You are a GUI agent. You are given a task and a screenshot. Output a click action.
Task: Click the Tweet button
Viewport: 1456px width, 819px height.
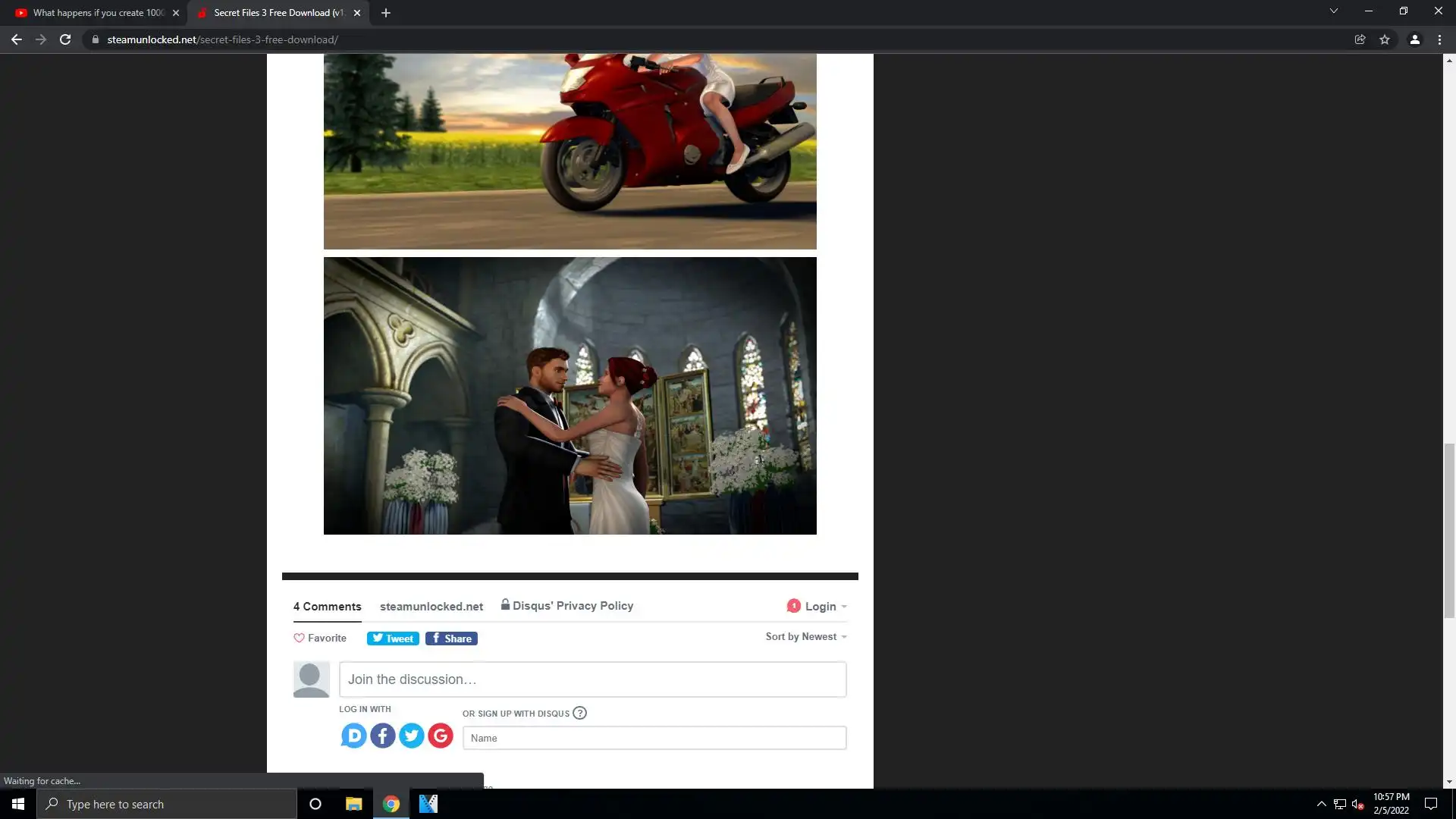(x=393, y=639)
